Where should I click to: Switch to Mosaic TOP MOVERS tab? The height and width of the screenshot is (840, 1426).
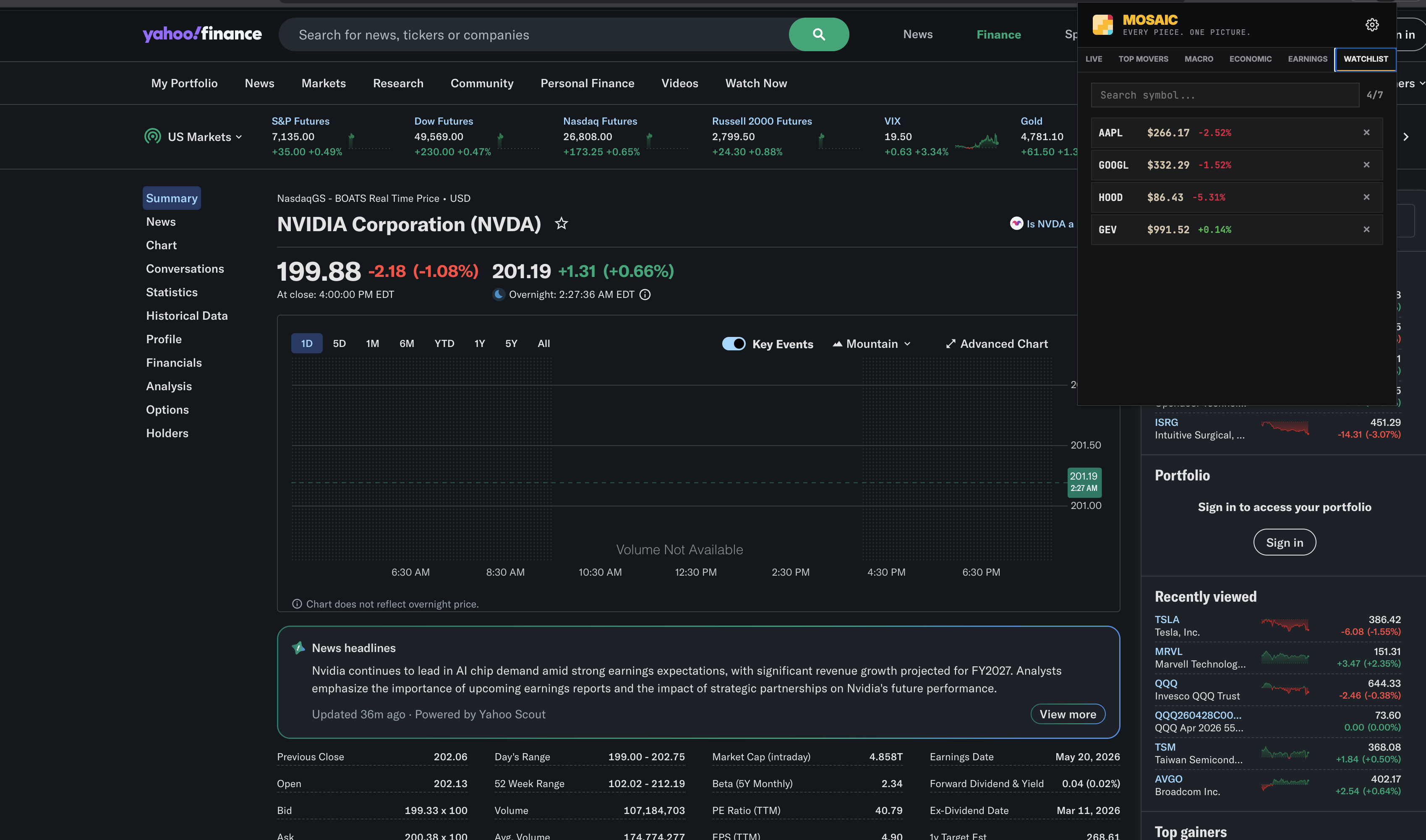click(x=1143, y=59)
